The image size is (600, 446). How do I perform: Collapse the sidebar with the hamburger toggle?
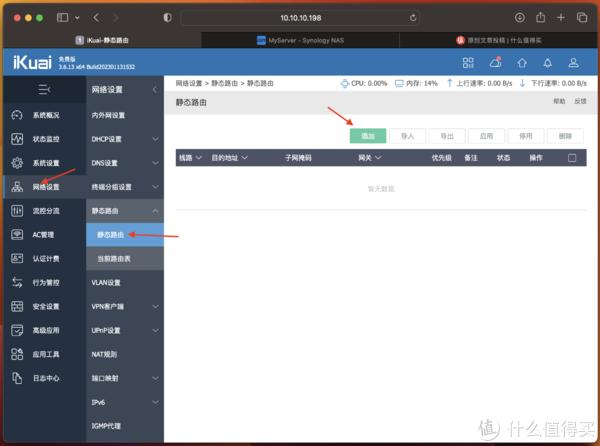pyautogui.click(x=44, y=90)
